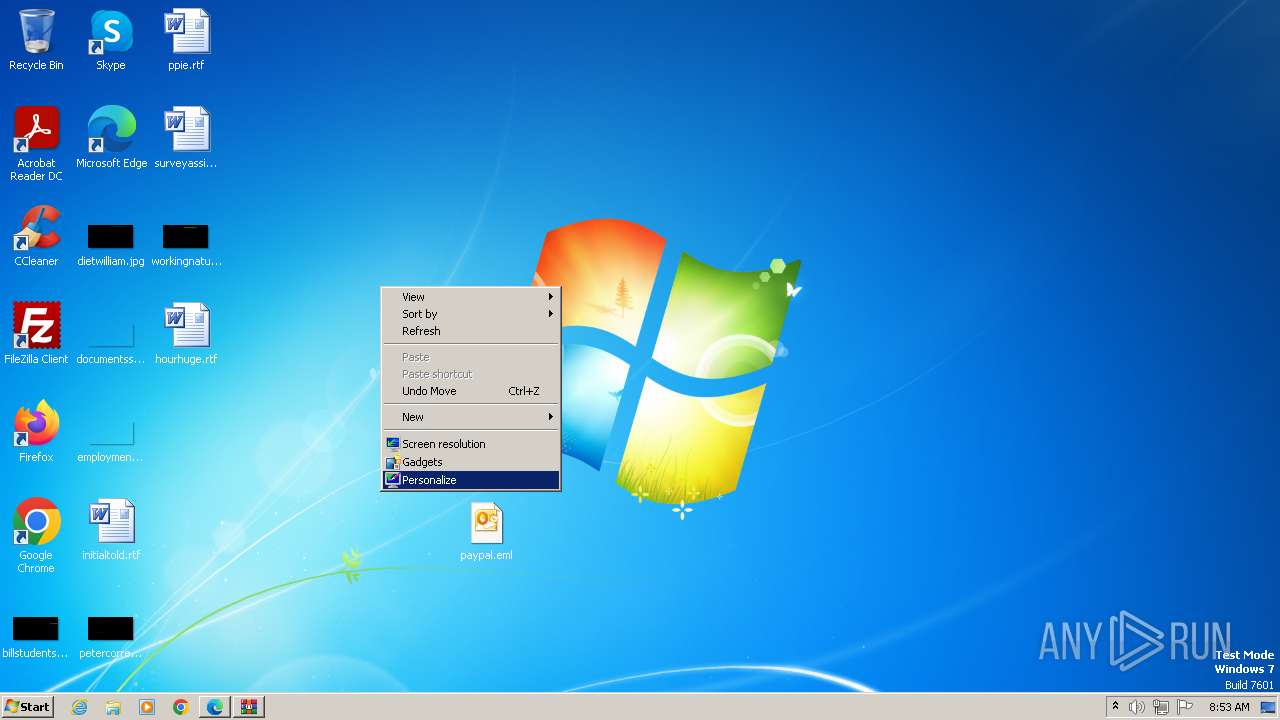Select the petercorre... file icon
1280x720 pixels.
111,638
